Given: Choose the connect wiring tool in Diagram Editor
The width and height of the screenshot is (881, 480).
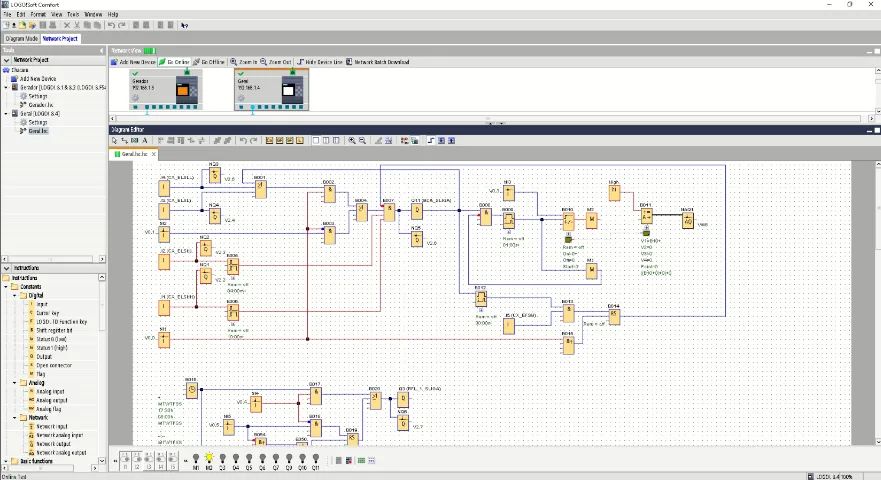Looking at the screenshot, I should pos(124,141).
